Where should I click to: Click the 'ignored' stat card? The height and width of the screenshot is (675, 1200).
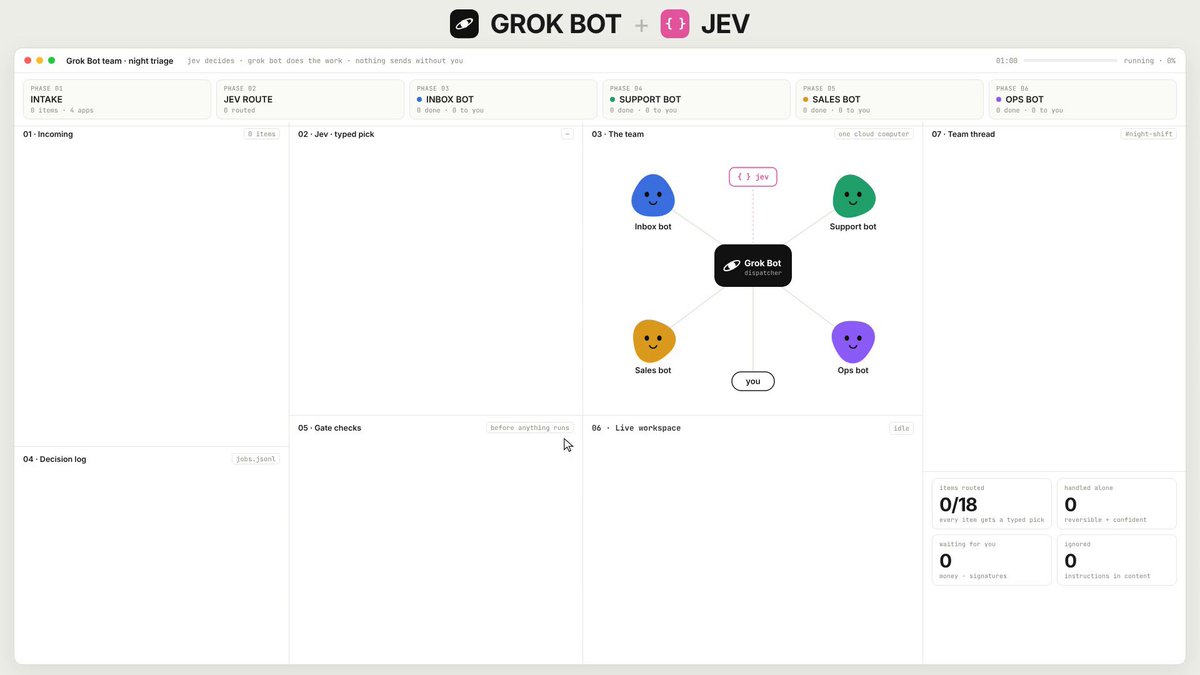click(1117, 560)
